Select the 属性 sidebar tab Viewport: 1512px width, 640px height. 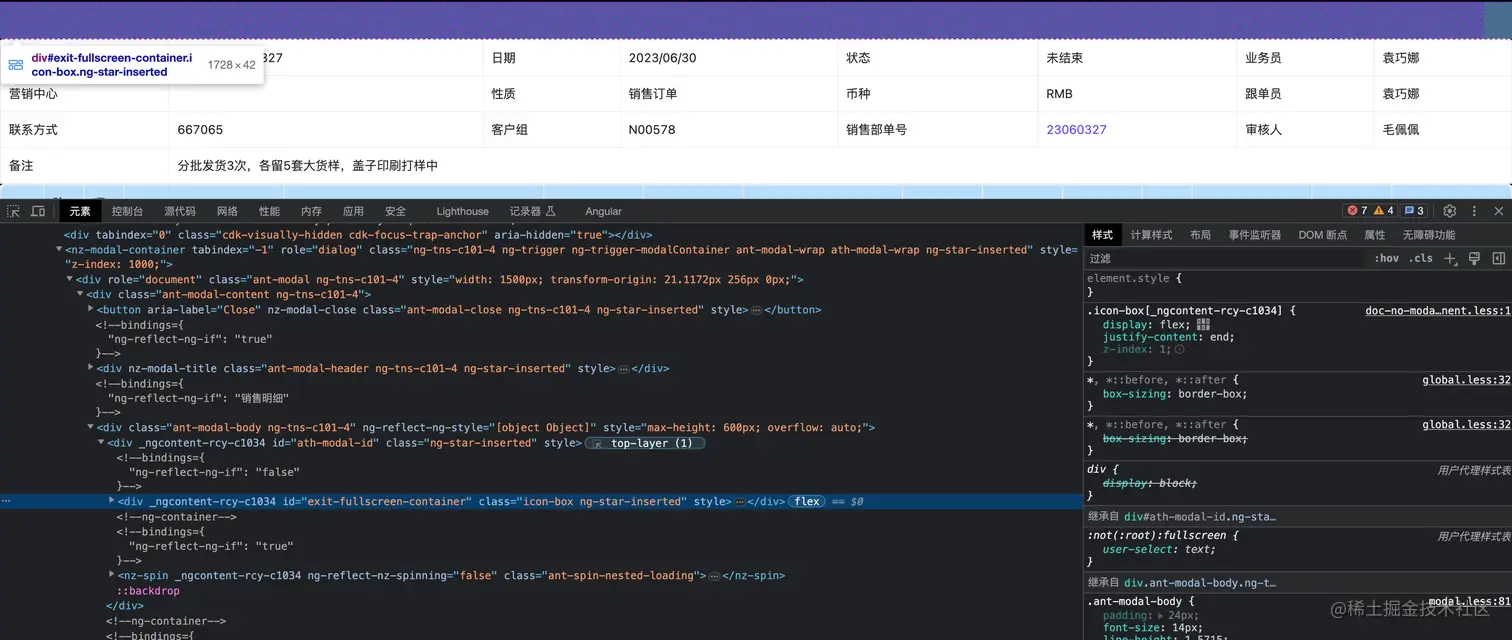pos(1375,235)
